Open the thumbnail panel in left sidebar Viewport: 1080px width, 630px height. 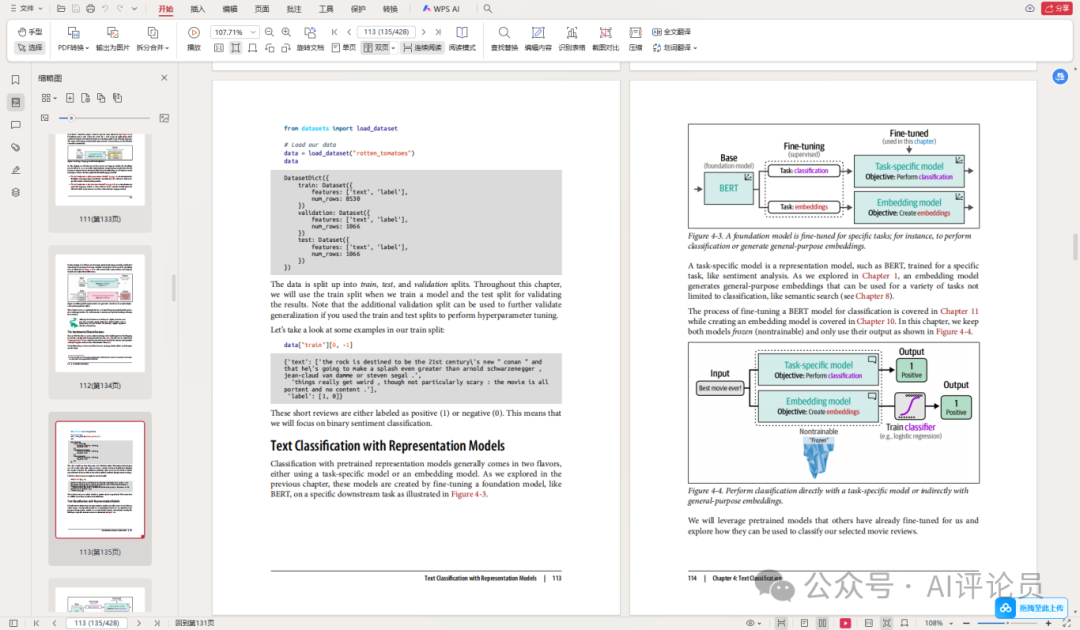[x=16, y=103]
